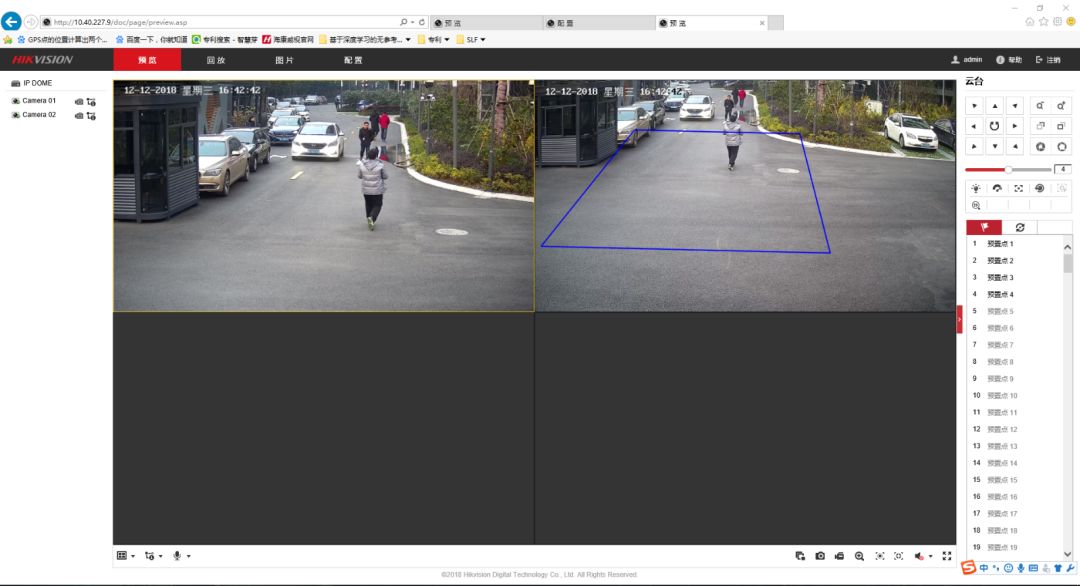Image resolution: width=1080 pixels, height=586 pixels.
Task: Capture a snapshot with the camera icon
Action: click(x=820, y=556)
